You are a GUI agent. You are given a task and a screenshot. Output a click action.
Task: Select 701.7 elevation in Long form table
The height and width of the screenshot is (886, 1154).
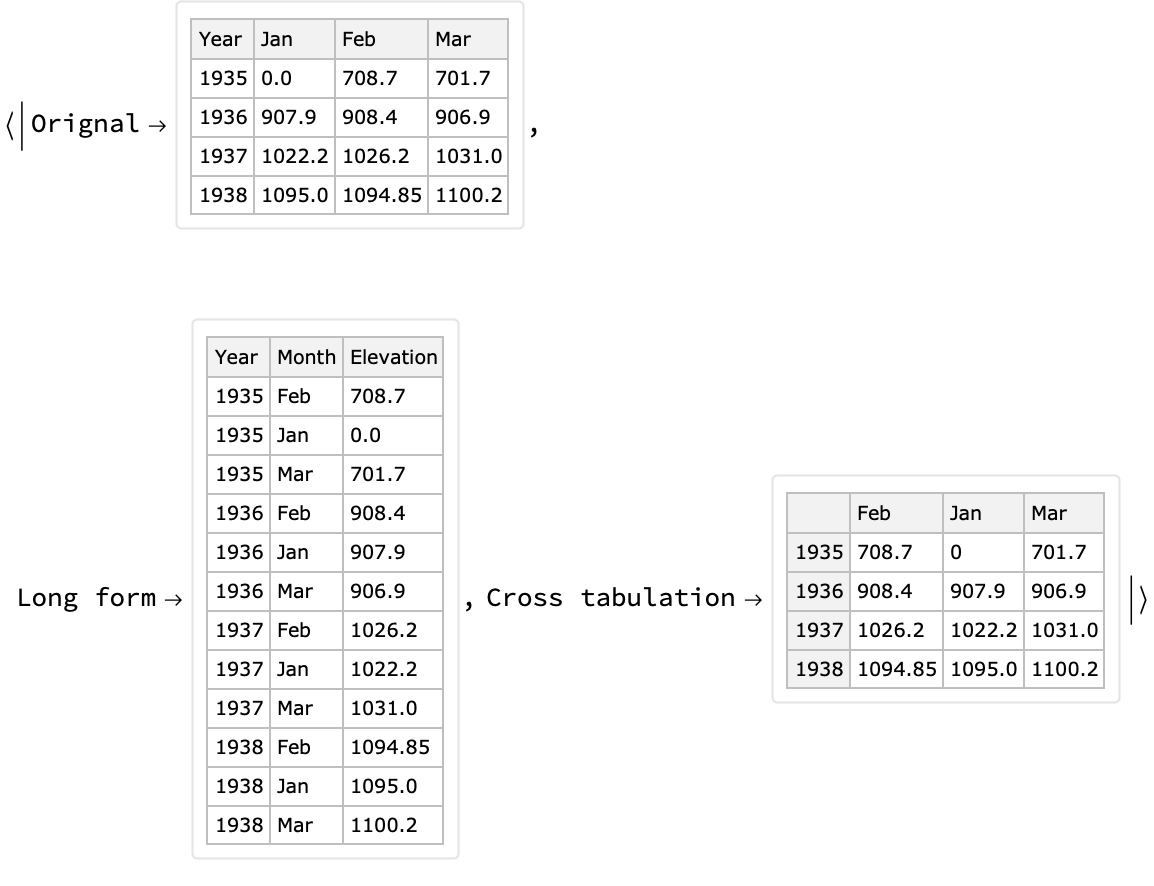(378, 474)
